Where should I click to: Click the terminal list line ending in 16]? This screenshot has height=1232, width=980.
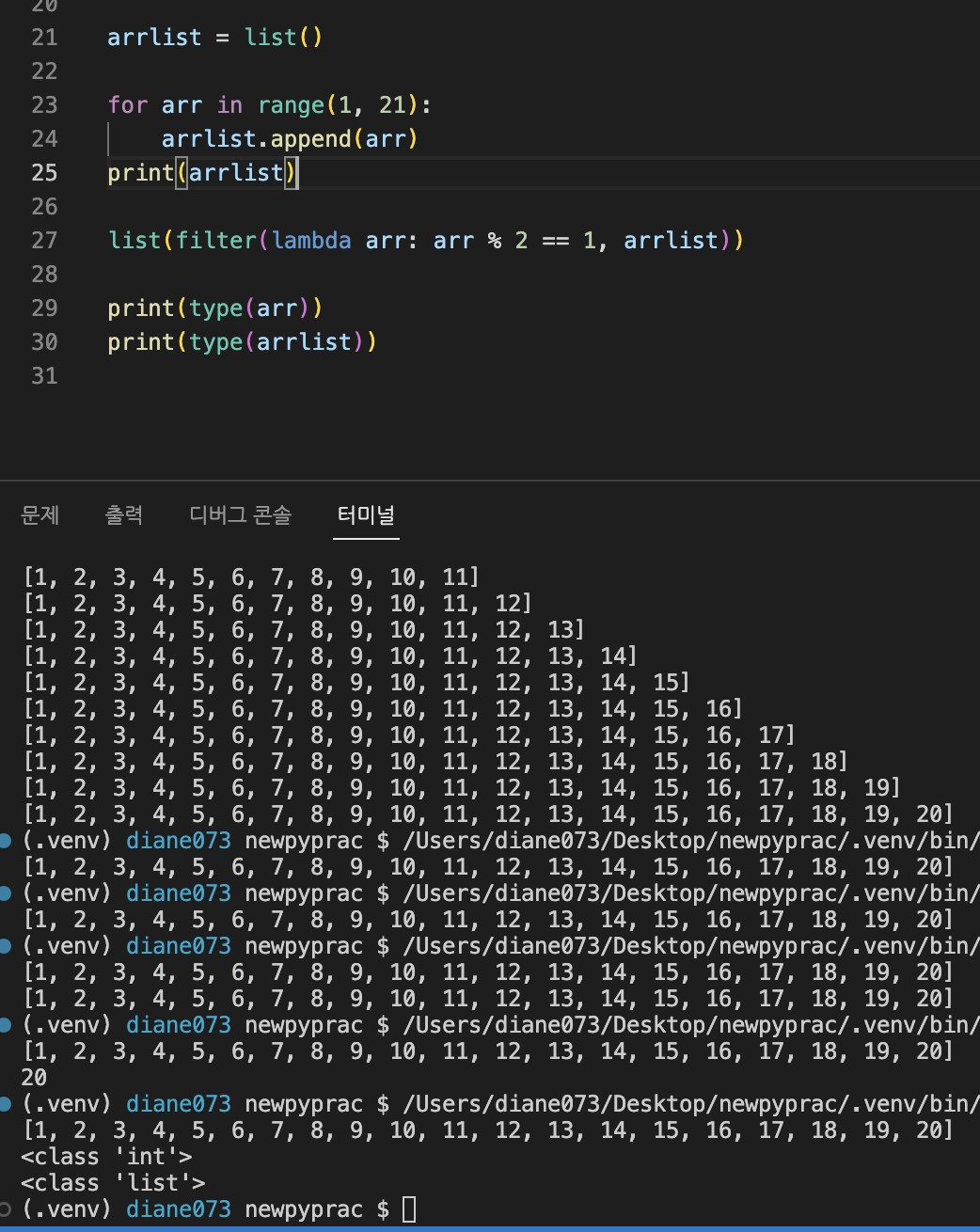(383, 709)
